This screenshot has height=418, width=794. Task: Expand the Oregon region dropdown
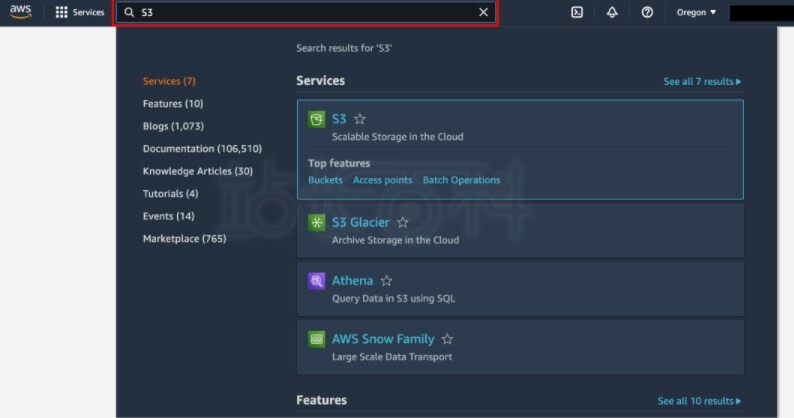pyautogui.click(x=696, y=12)
